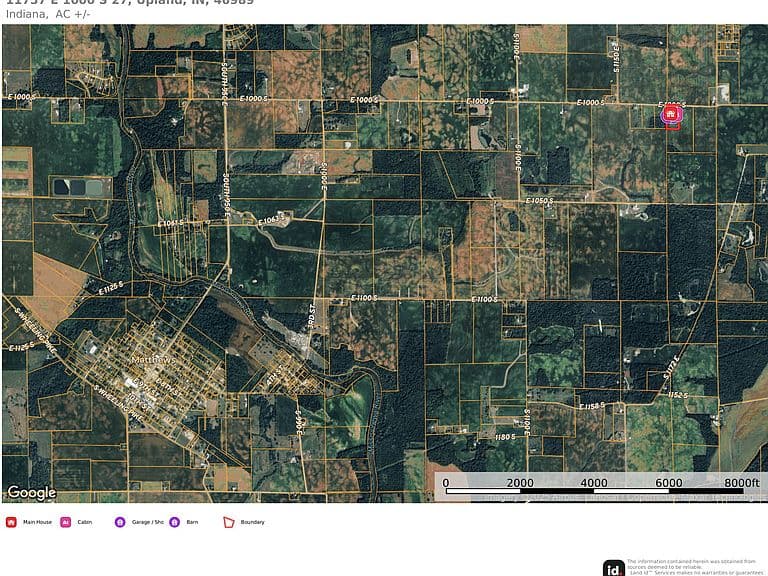The width and height of the screenshot is (768, 576).
Task: Click the '8000ft' scale bar label
Action: point(742,483)
